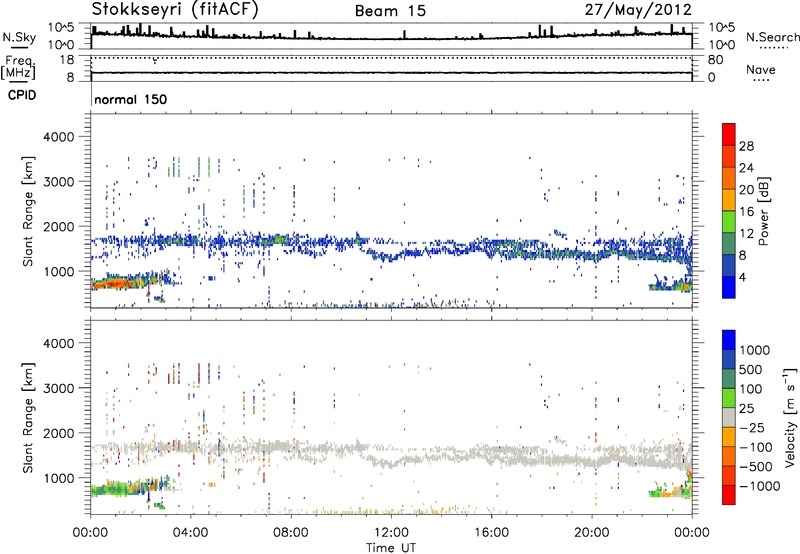Click the 'Power [dB]' colorbar label

[x=763, y=211]
